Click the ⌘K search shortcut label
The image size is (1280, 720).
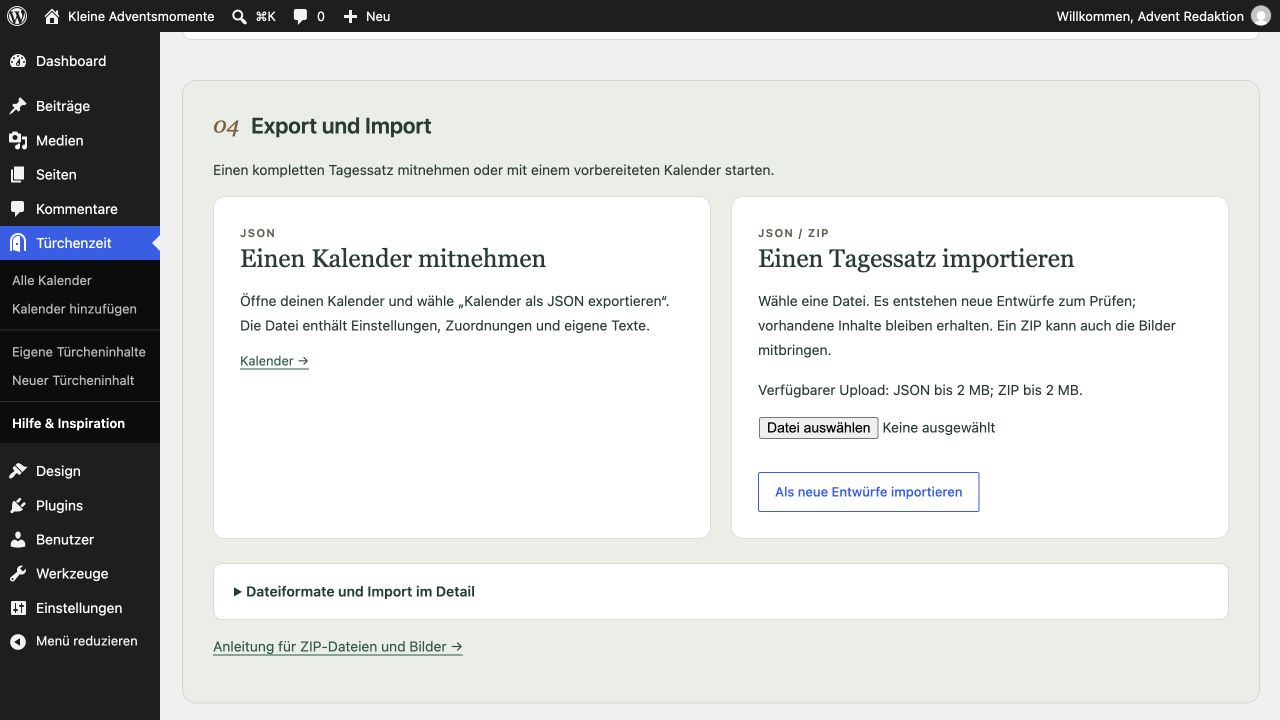click(265, 16)
